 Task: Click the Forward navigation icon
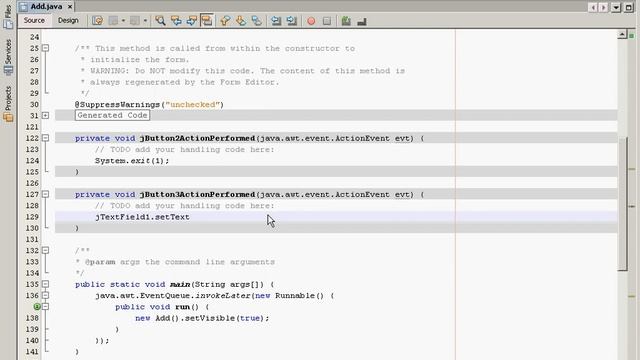[x=135, y=20]
